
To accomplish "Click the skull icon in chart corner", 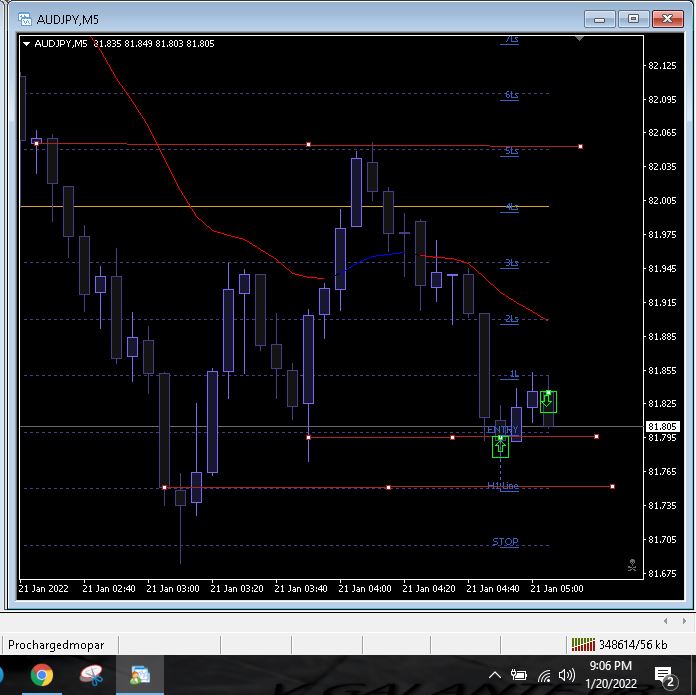I will 632,565.
